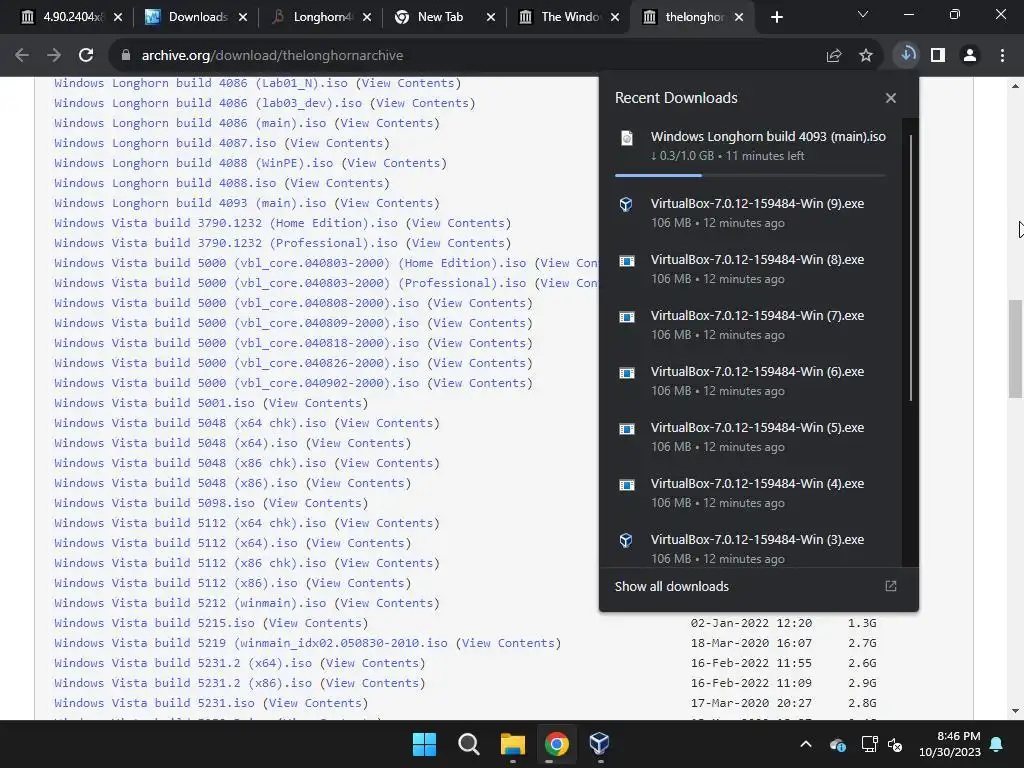Open Windows Vista build 5098.iso link
Viewport: 1024px width, 768px height.
point(154,503)
